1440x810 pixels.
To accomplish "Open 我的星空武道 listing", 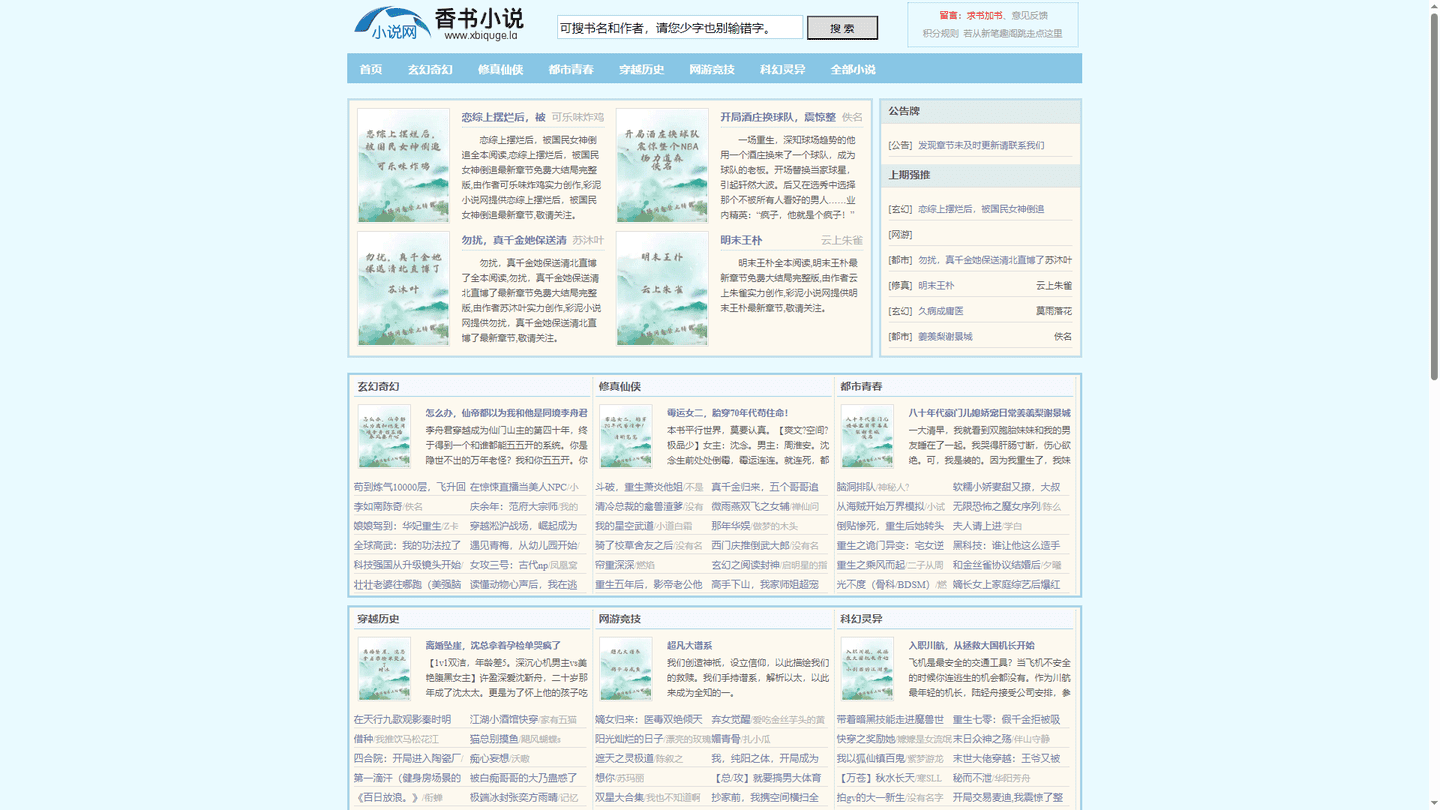I will 624,526.
